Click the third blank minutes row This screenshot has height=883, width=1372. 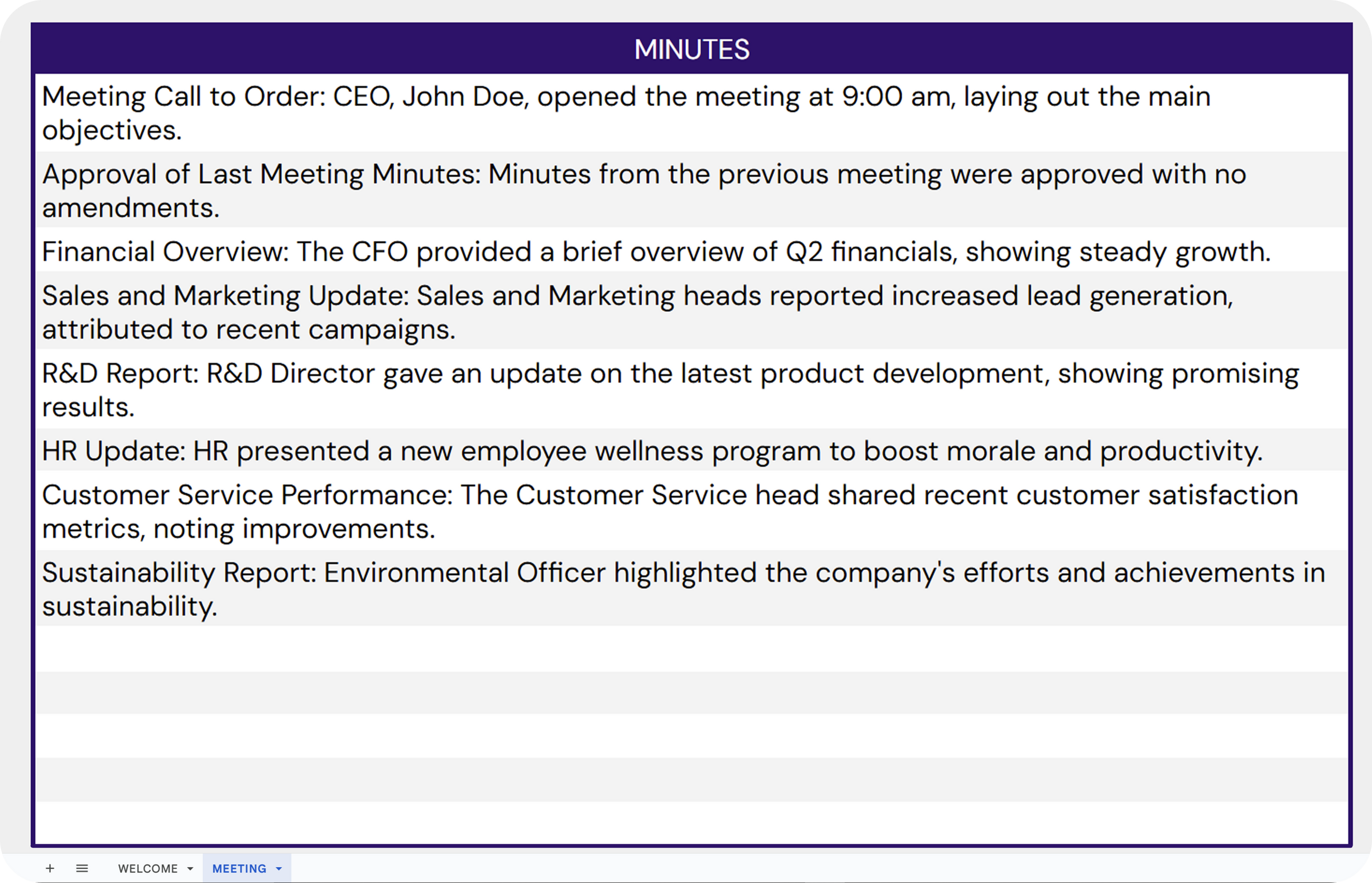click(691, 736)
